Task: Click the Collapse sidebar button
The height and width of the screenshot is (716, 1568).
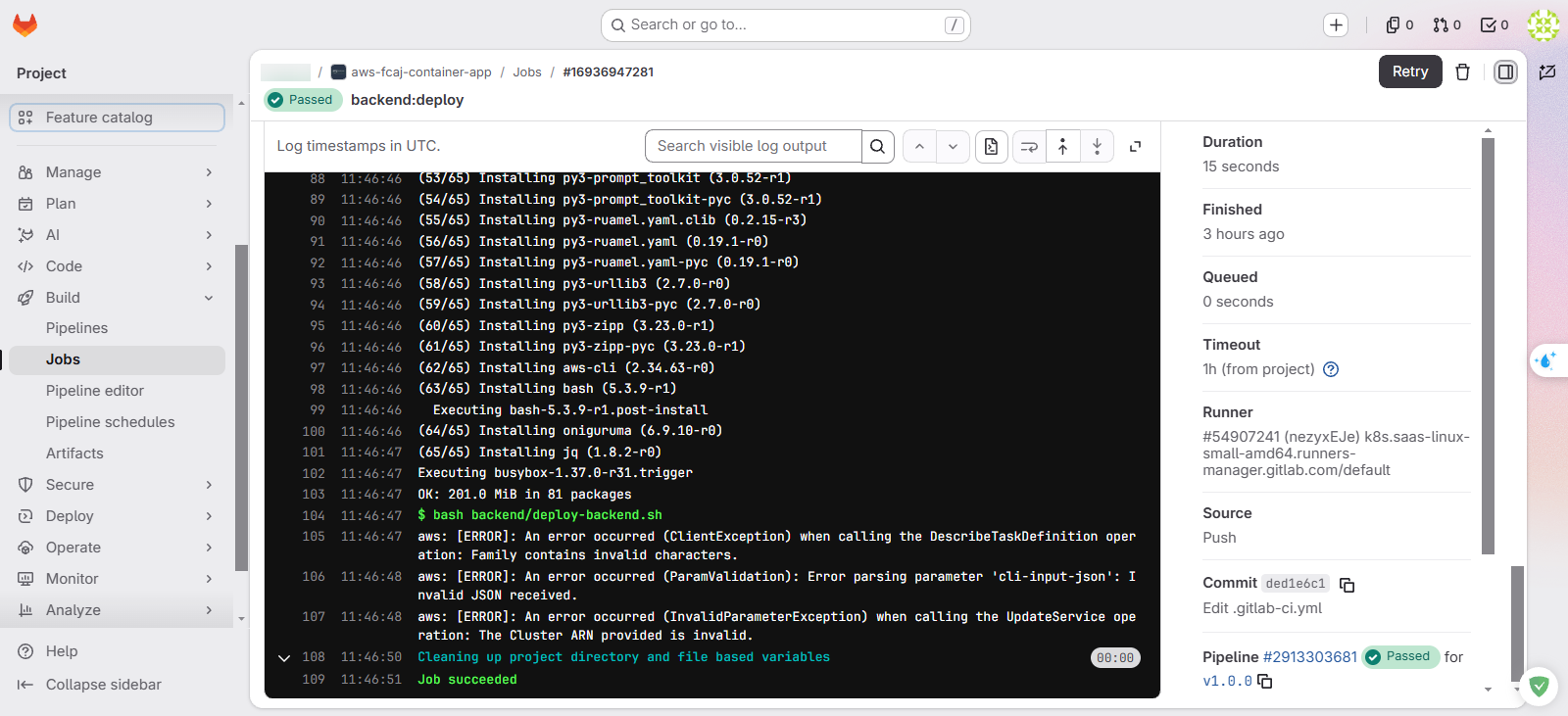Action: 117,685
